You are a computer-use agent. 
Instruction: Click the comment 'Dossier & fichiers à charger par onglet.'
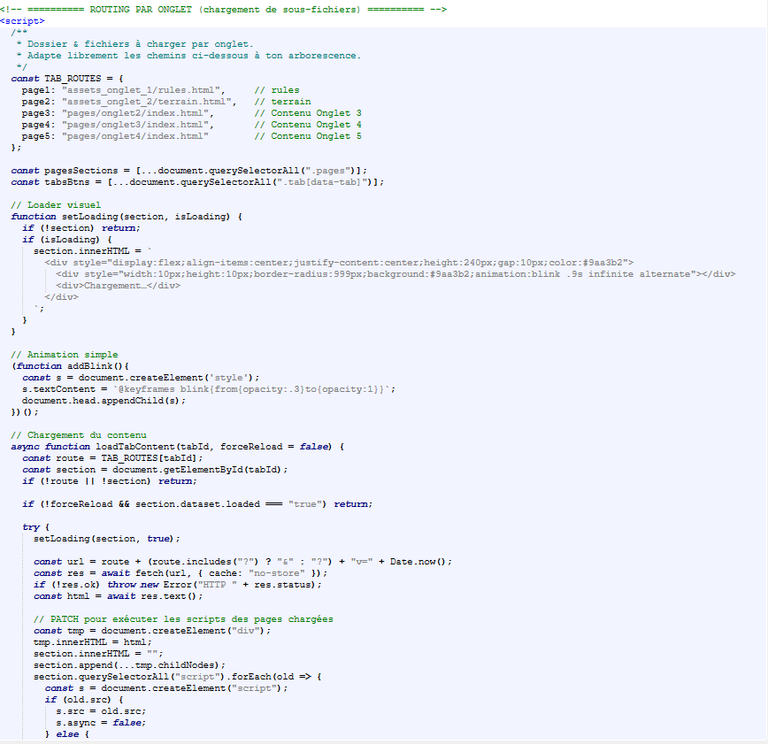140,44
